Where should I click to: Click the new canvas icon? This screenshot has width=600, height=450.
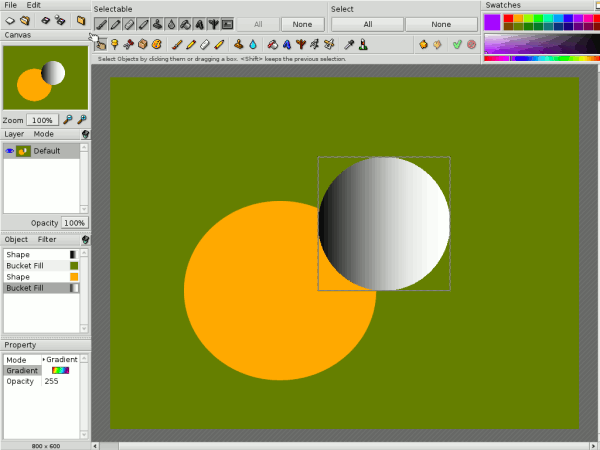pos(10,20)
